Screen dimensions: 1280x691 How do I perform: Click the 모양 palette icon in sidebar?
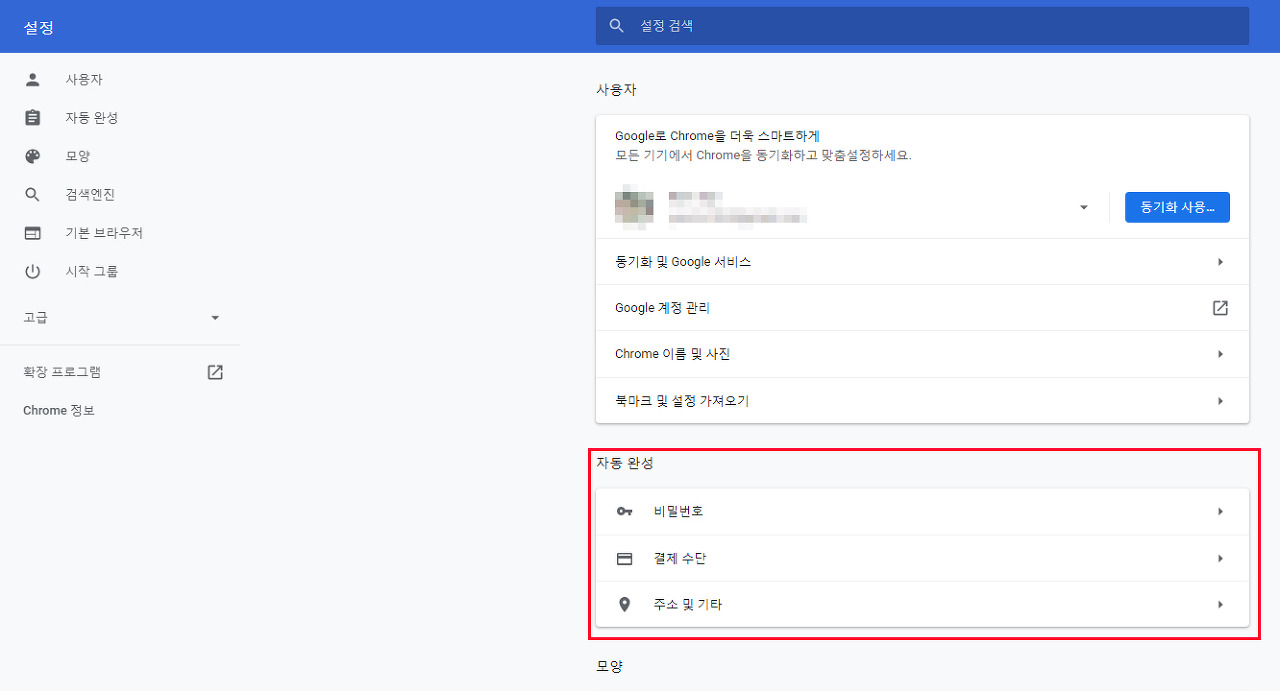coord(33,156)
